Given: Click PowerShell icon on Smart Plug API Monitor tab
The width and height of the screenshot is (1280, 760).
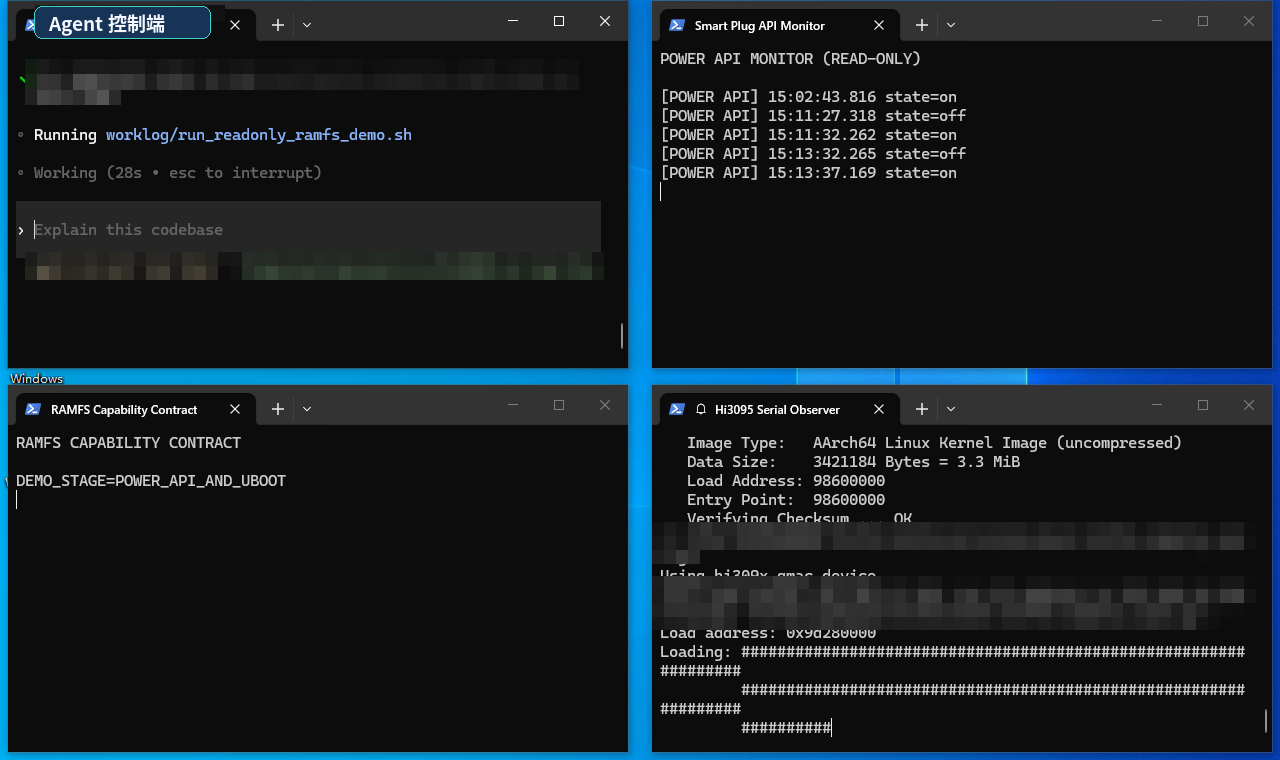Looking at the screenshot, I should coord(677,25).
